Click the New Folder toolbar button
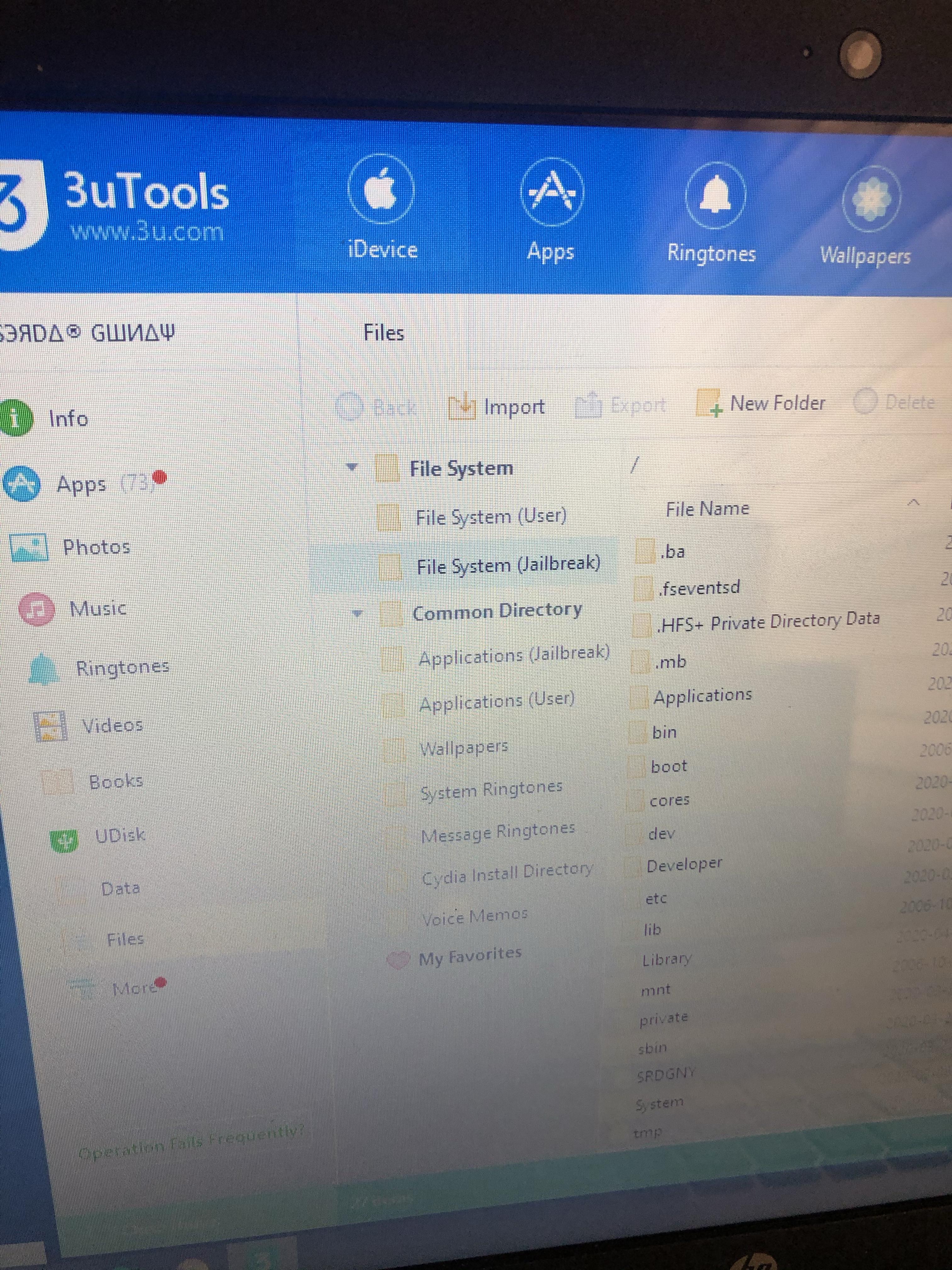 pos(761,403)
